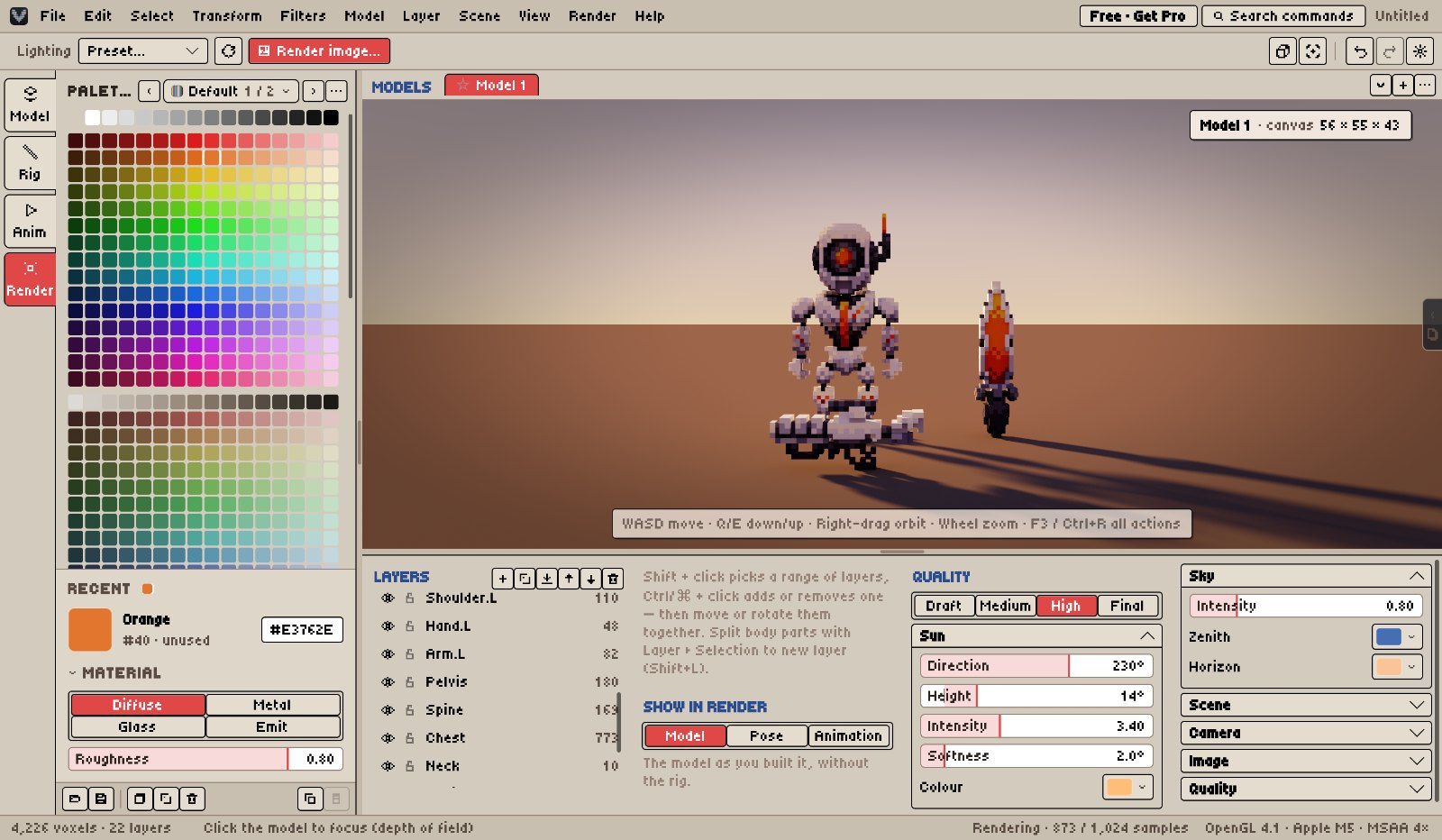1442x840 pixels.
Task: Select the Model 1 tab
Action: pyautogui.click(x=491, y=86)
